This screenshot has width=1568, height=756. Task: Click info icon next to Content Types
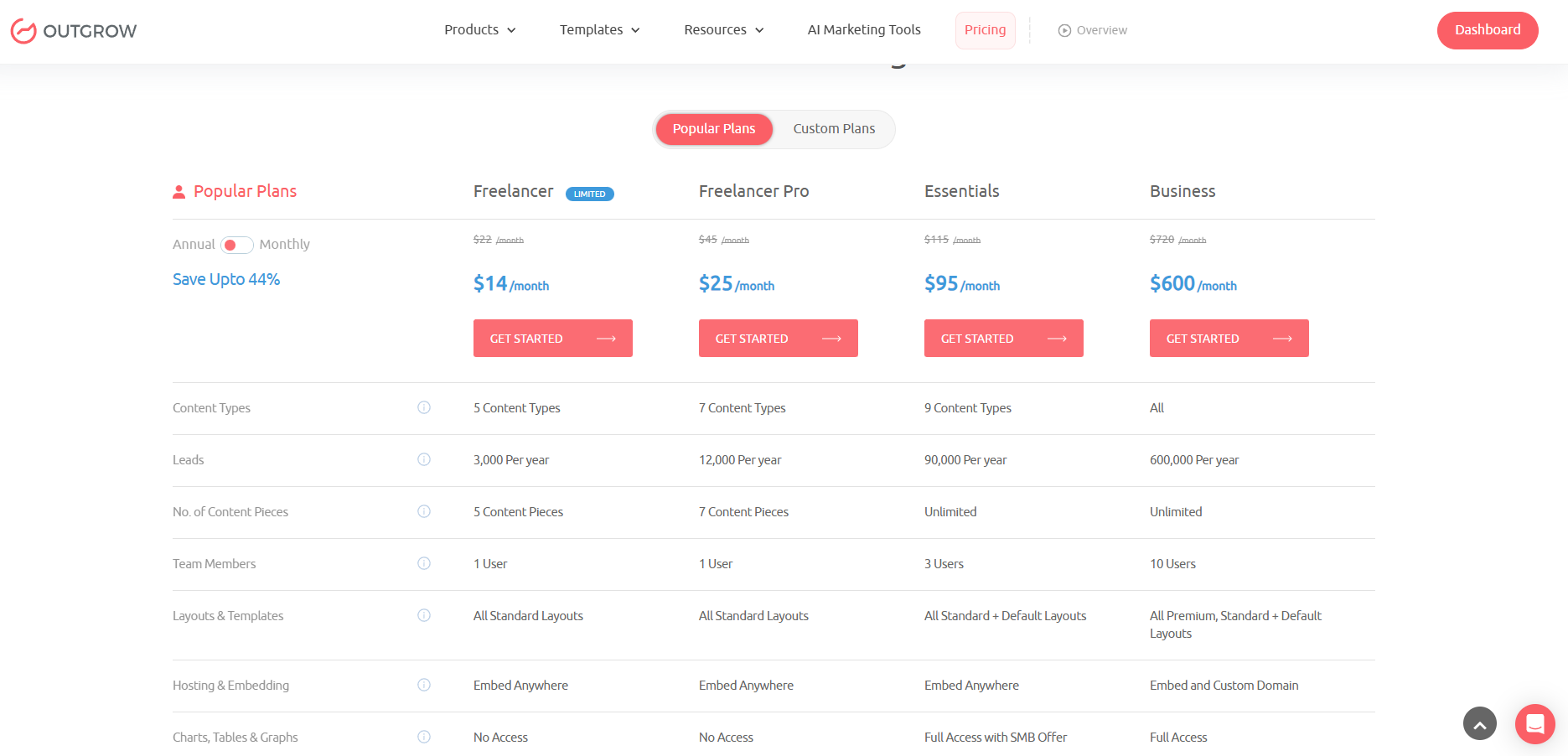(424, 407)
